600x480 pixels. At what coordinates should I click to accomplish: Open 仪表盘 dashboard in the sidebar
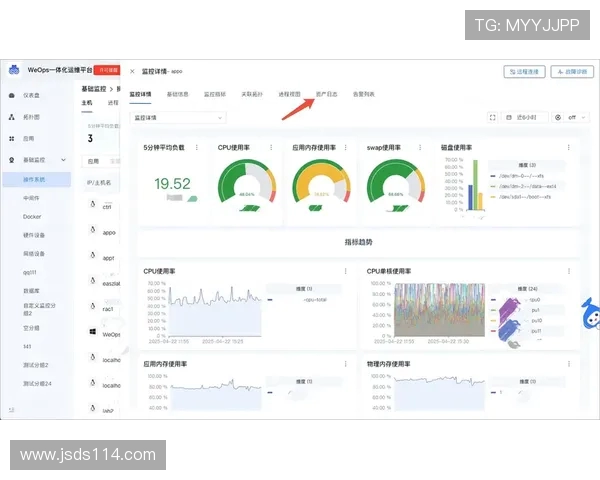pos(31,95)
